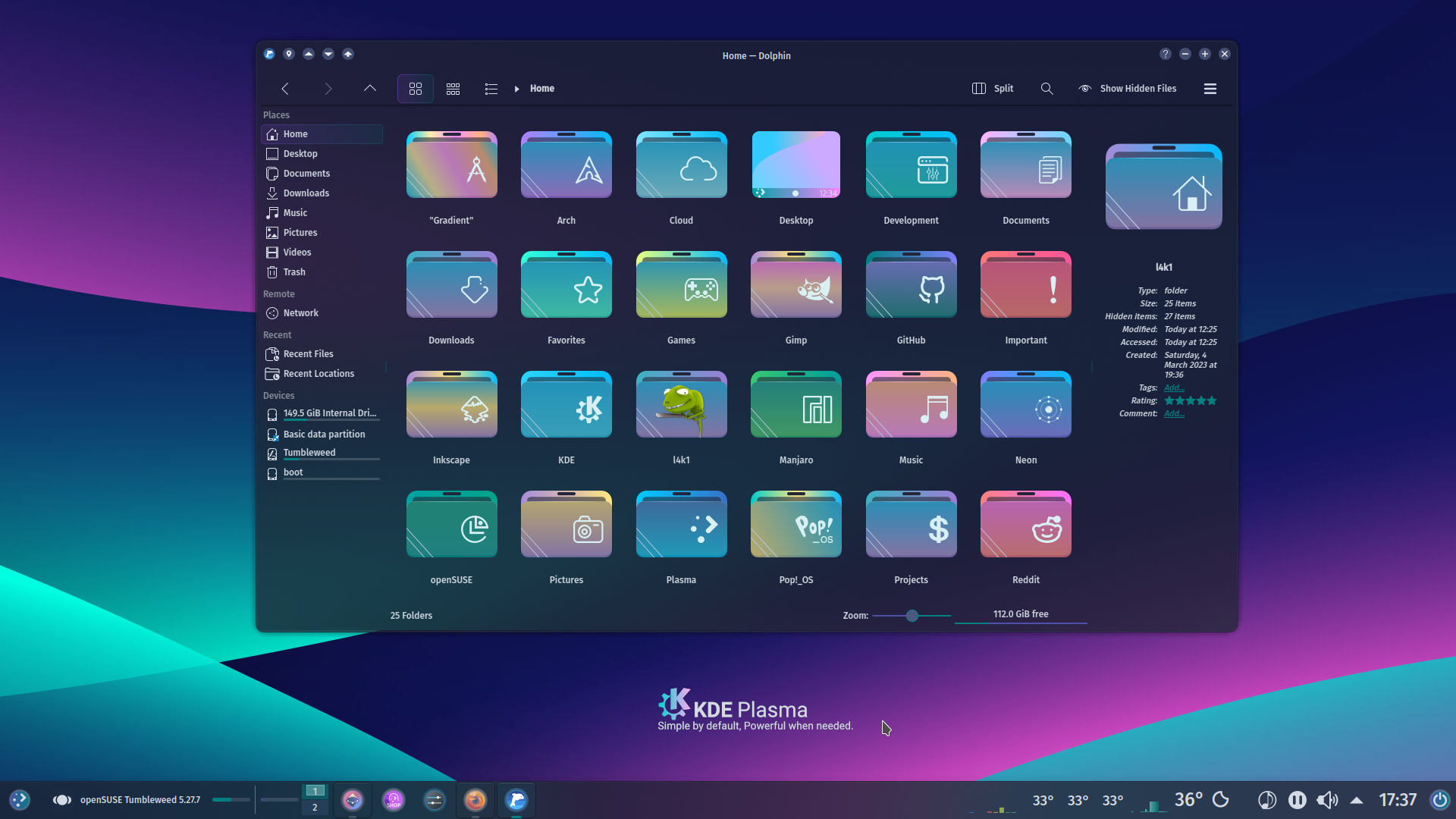Click the pin window titlebar icon

[289, 54]
